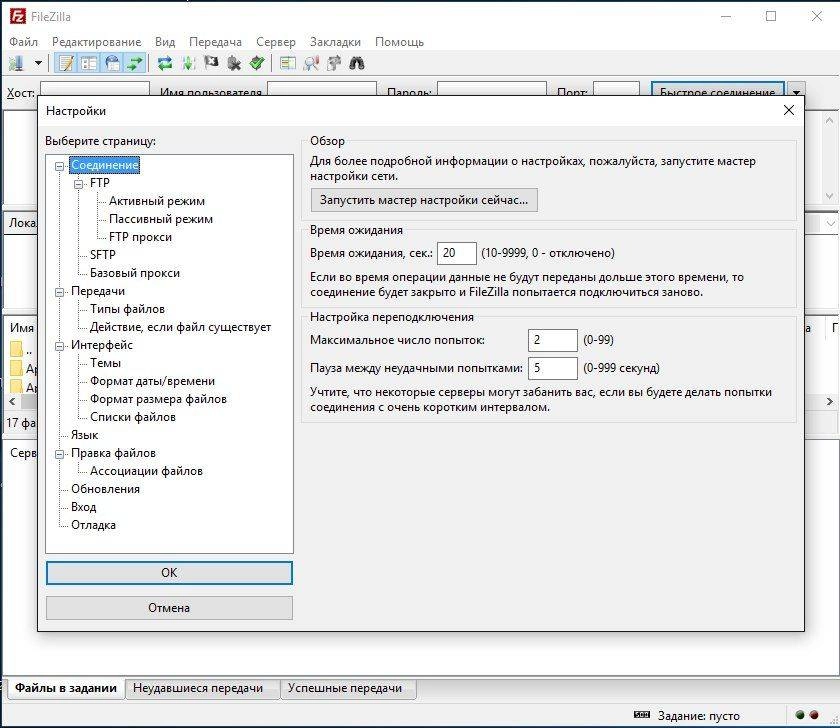Click the OK button
The height and width of the screenshot is (728, 840).
(169, 573)
